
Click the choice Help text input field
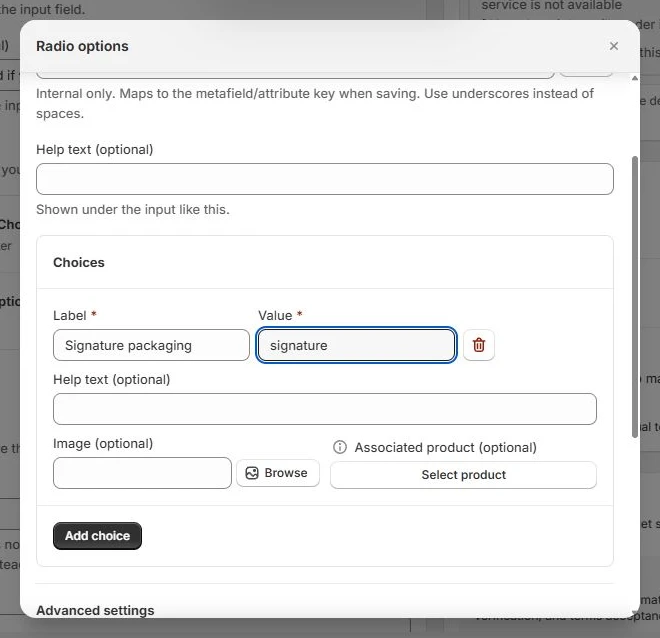(x=325, y=409)
